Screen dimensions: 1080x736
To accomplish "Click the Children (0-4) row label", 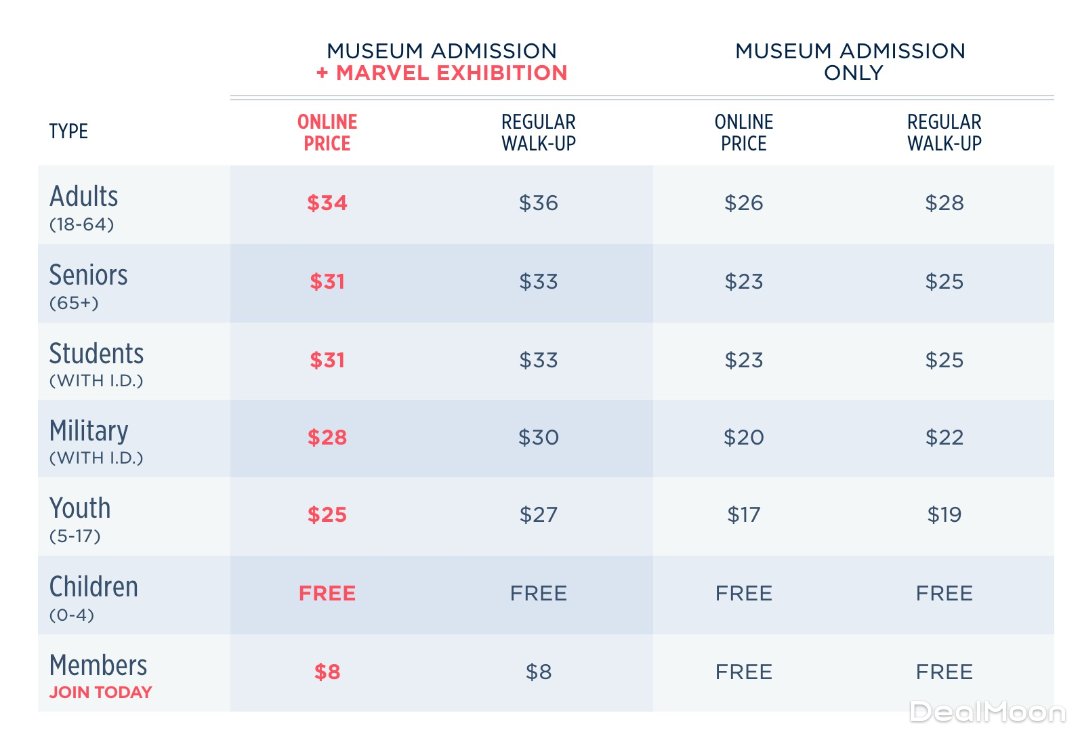I will click(94, 597).
